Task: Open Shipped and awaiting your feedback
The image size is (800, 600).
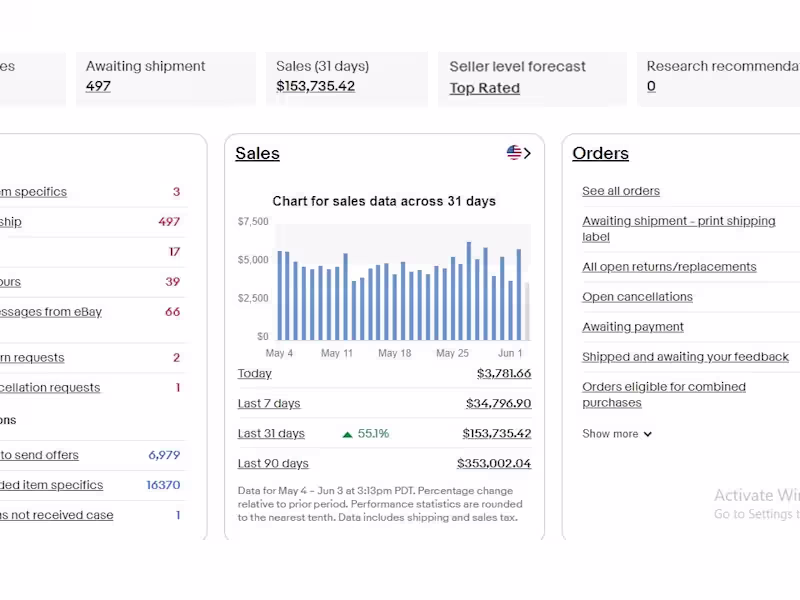Action: point(685,357)
